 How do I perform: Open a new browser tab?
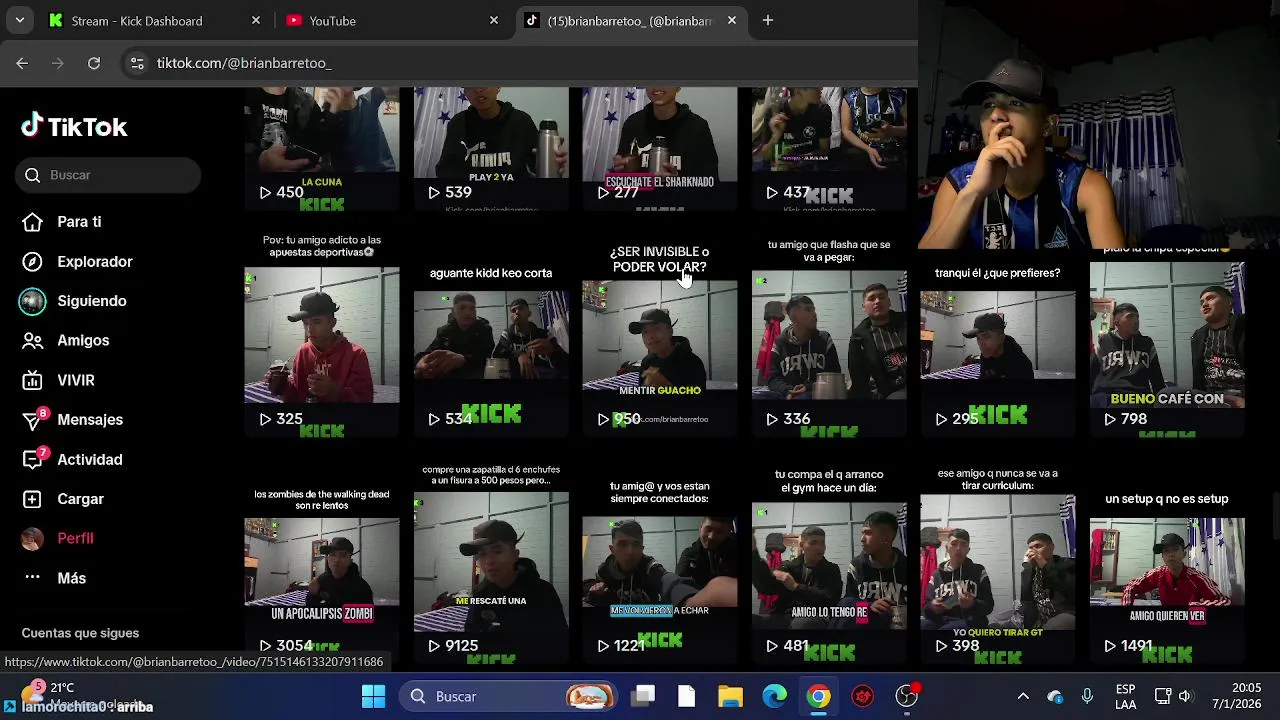[x=768, y=21]
